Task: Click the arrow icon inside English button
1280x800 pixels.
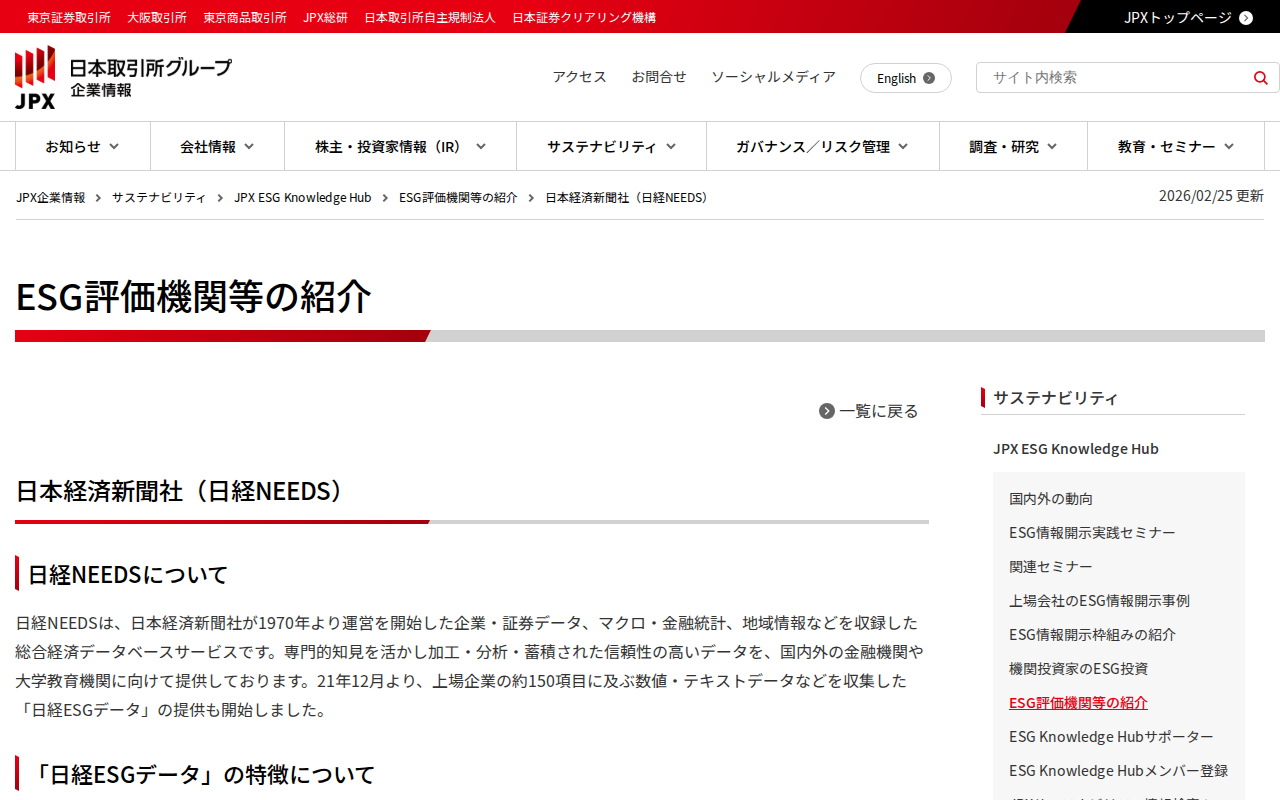Action: pos(929,78)
